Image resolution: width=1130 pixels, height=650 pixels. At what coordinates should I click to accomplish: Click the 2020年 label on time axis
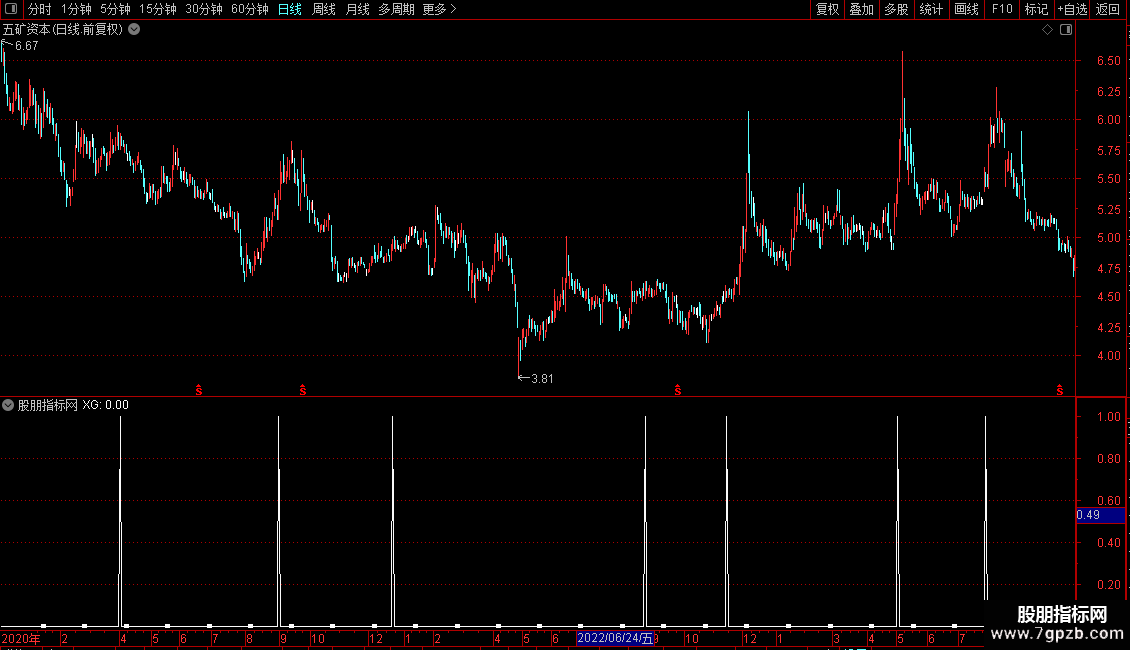click(21, 638)
